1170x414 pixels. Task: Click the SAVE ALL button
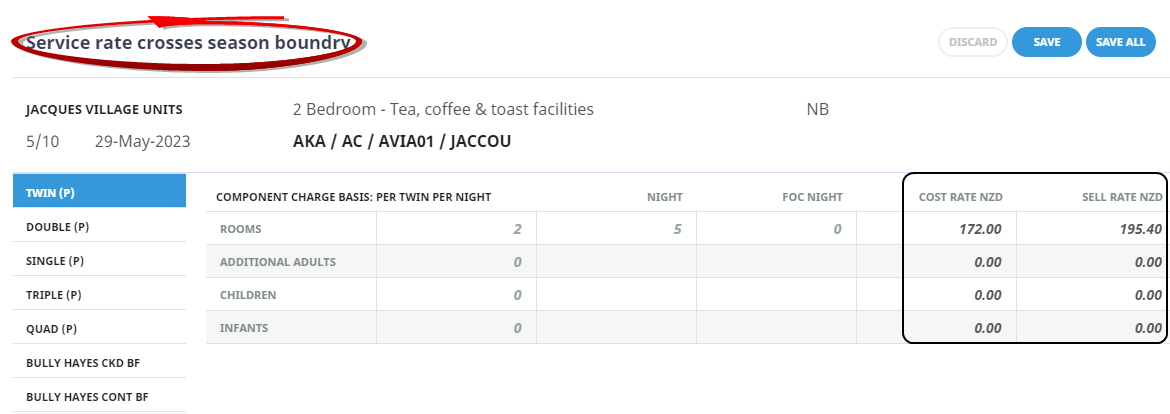(1120, 42)
